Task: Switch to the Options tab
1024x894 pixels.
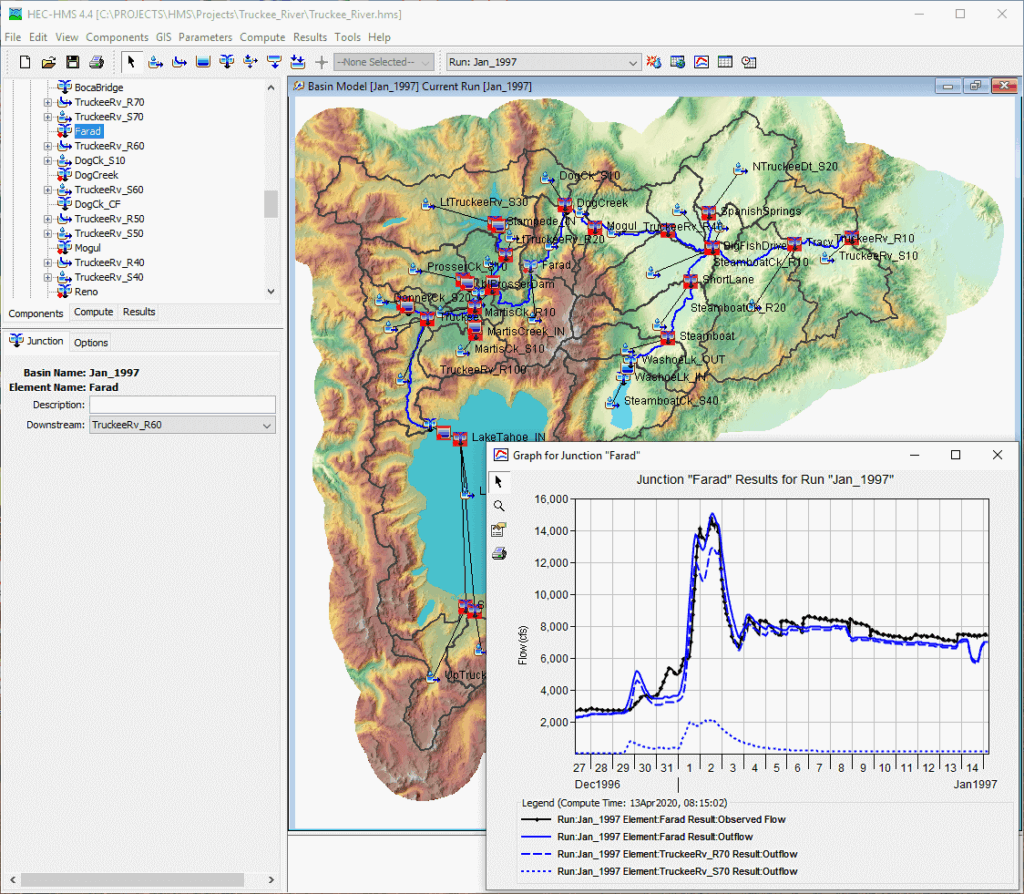Action: pyautogui.click(x=91, y=342)
